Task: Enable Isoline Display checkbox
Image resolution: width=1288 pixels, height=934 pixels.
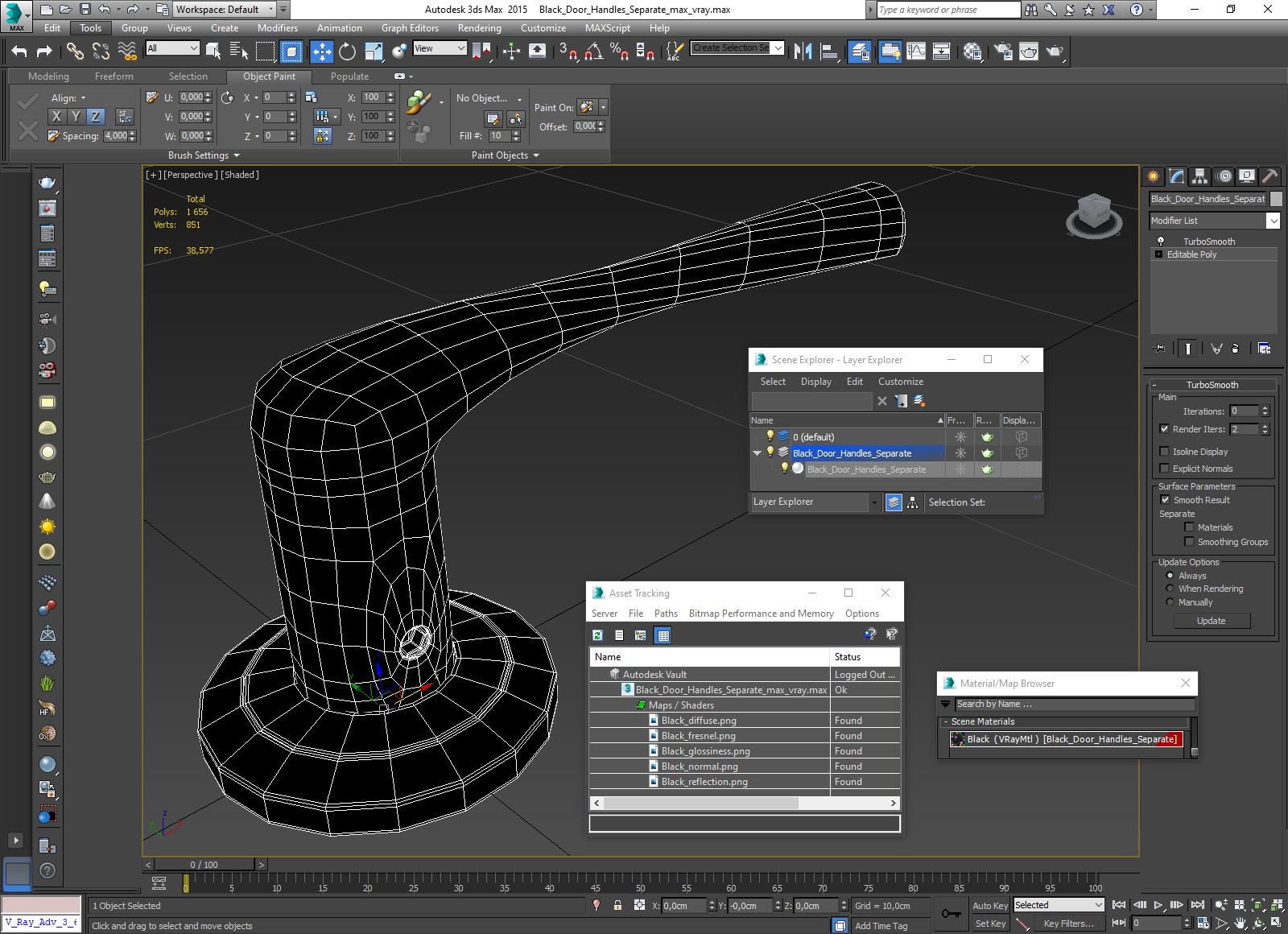Action: (1164, 452)
